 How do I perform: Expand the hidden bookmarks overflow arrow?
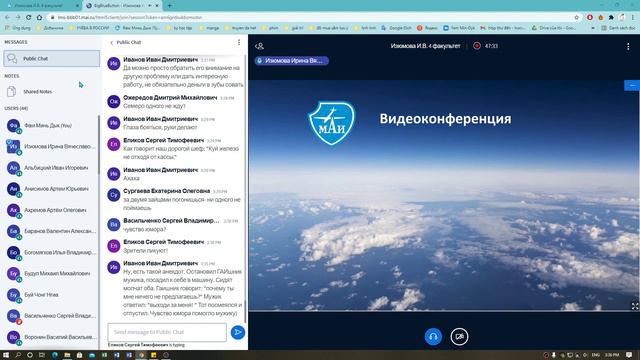593,28
